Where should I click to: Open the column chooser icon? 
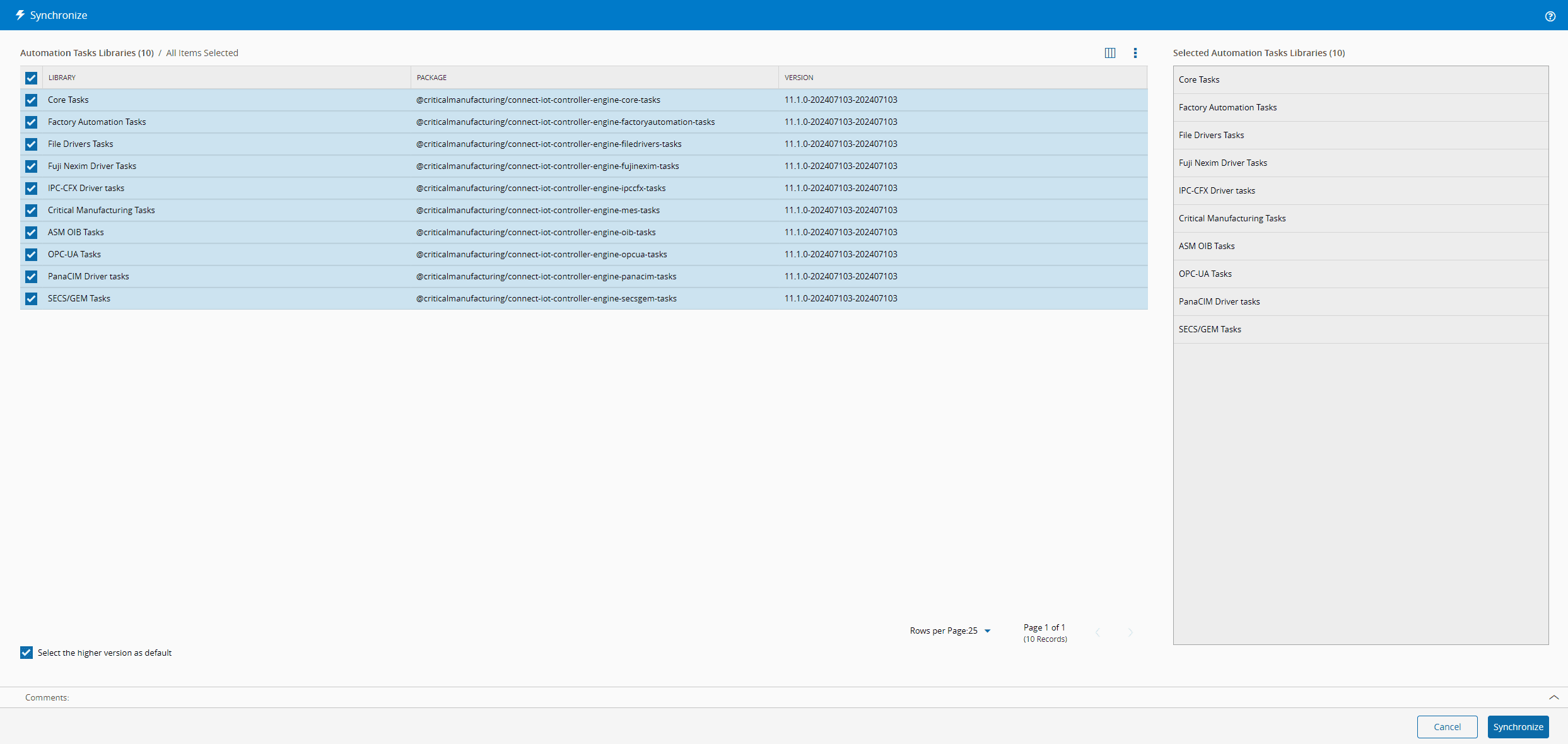(1110, 53)
